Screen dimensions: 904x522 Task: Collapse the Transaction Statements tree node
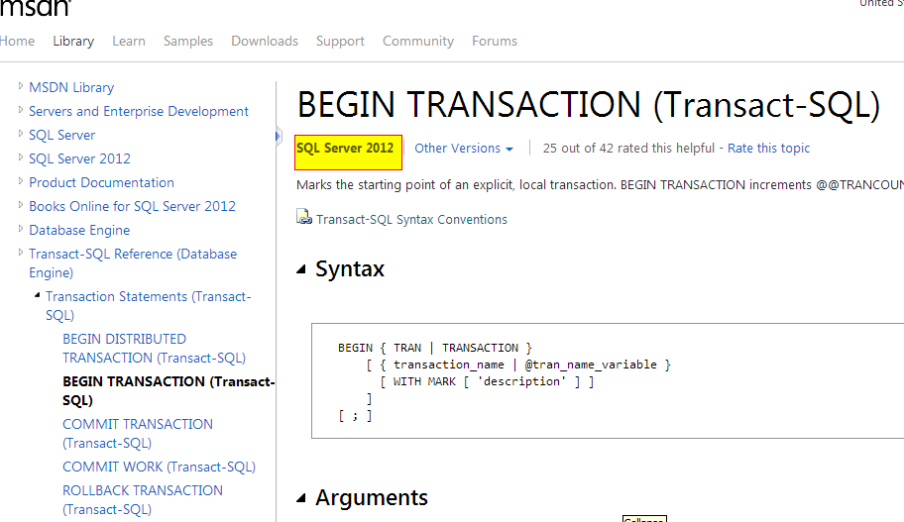pos(37,295)
